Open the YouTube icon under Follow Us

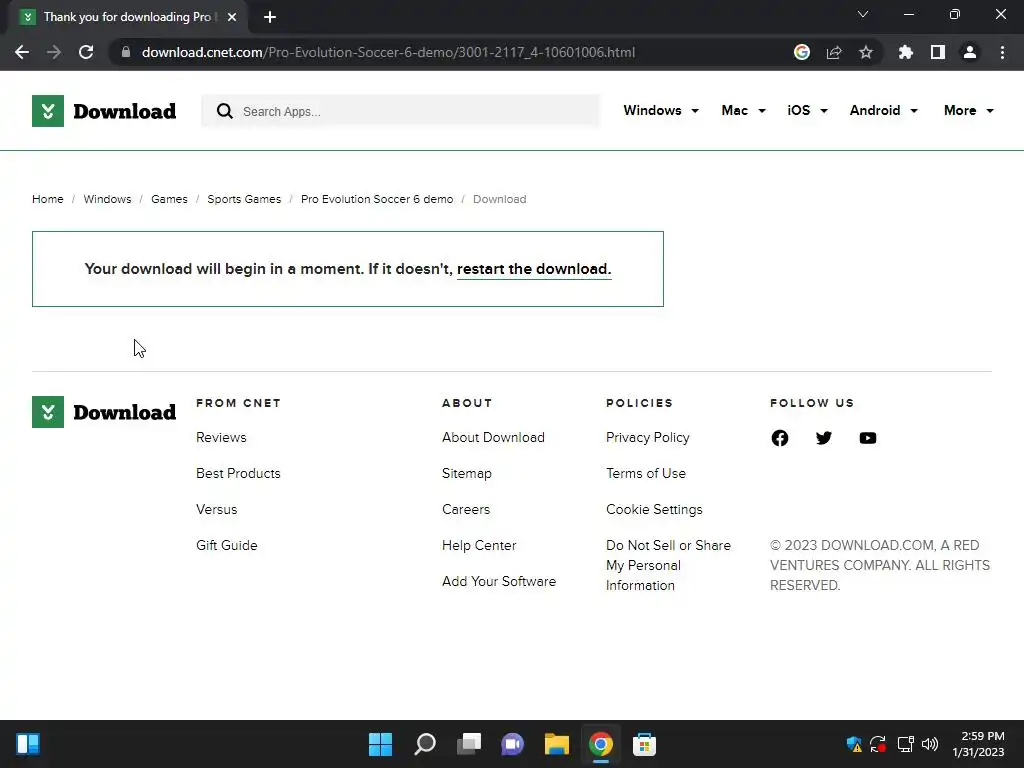pos(868,438)
